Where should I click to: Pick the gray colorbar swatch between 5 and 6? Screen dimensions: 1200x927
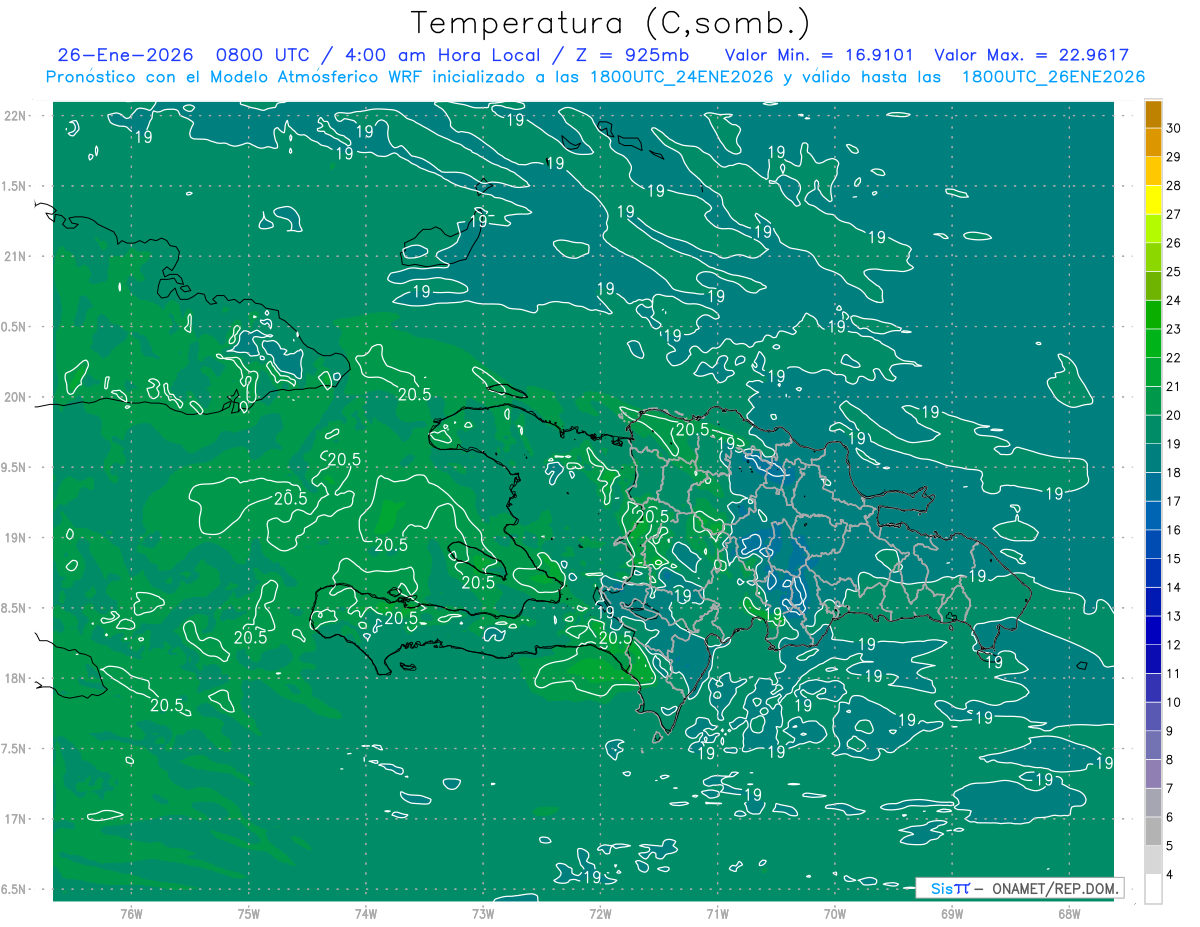[x=1153, y=831]
